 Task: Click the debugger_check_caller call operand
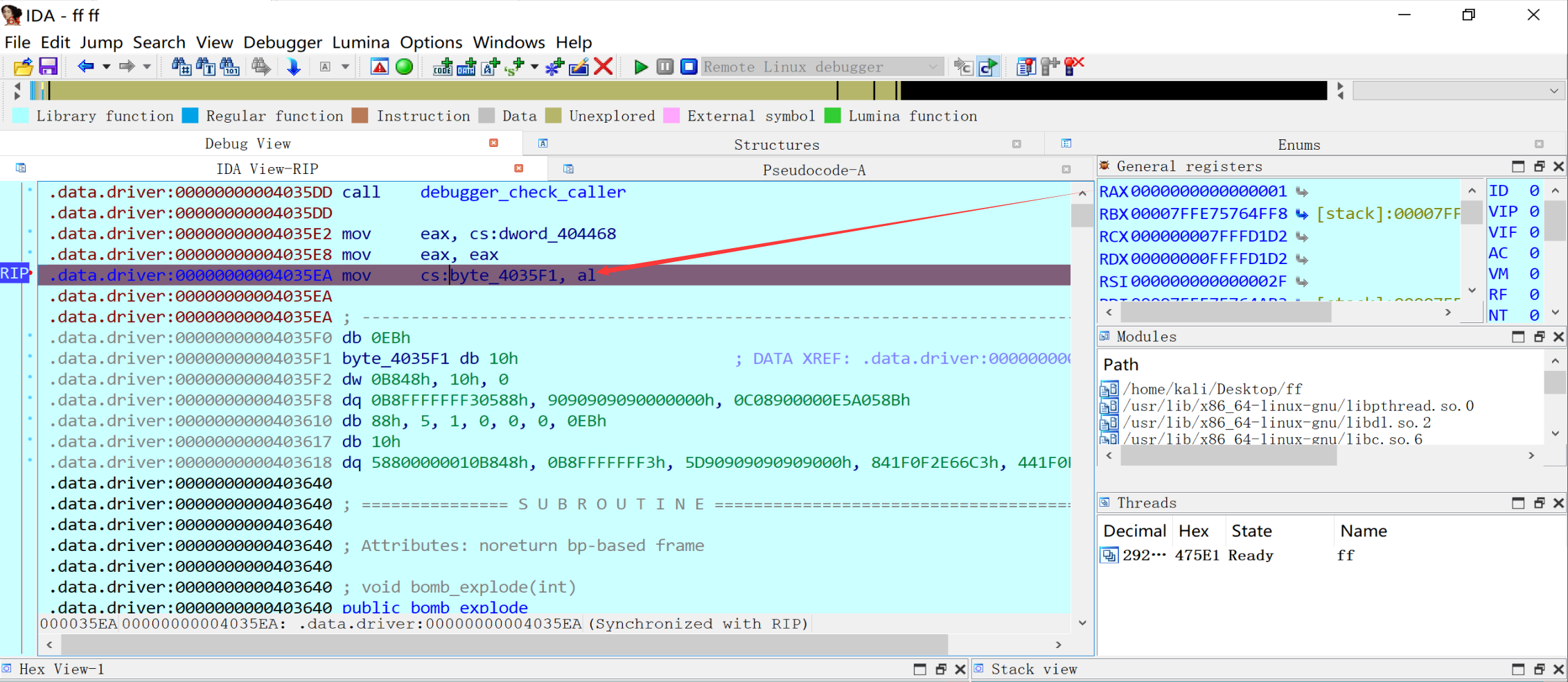click(x=522, y=192)
